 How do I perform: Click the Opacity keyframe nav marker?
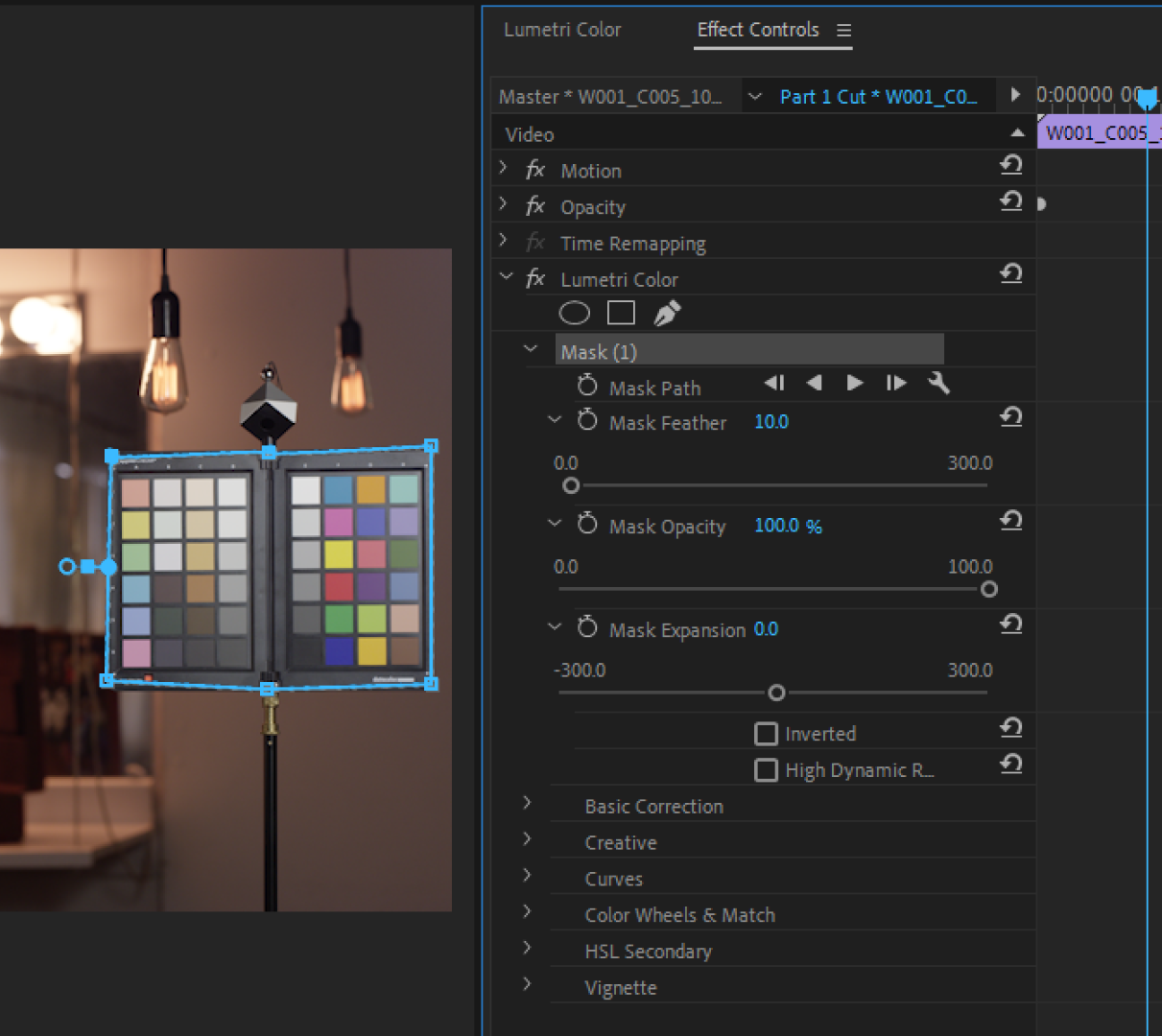pos(1041,203)
